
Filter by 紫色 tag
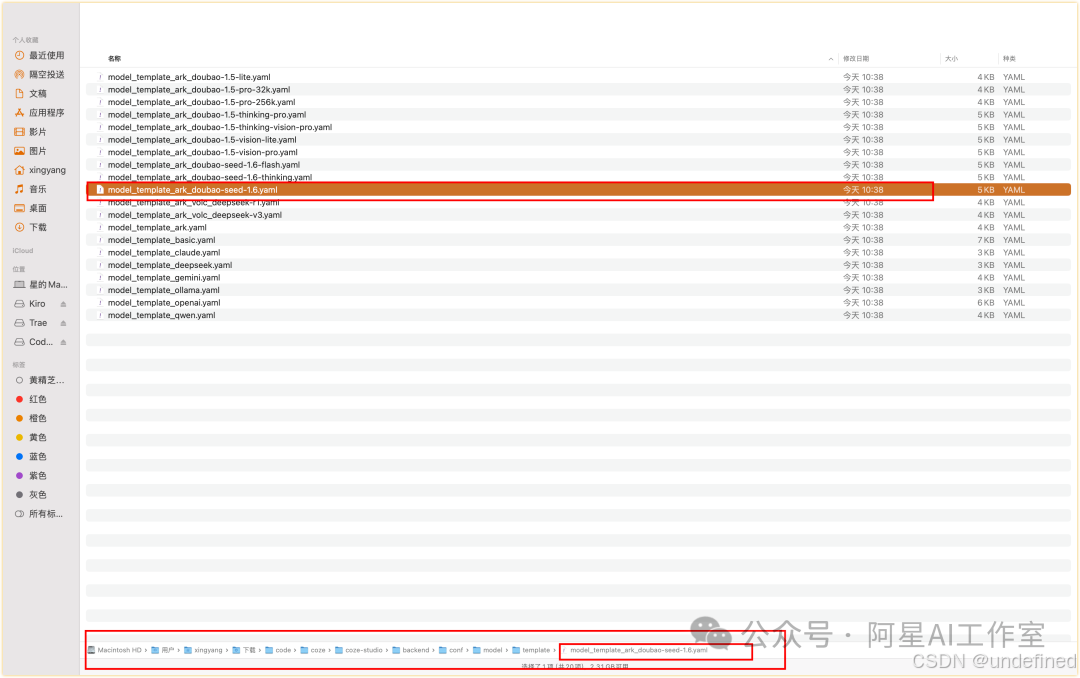[x=31, y=476]
